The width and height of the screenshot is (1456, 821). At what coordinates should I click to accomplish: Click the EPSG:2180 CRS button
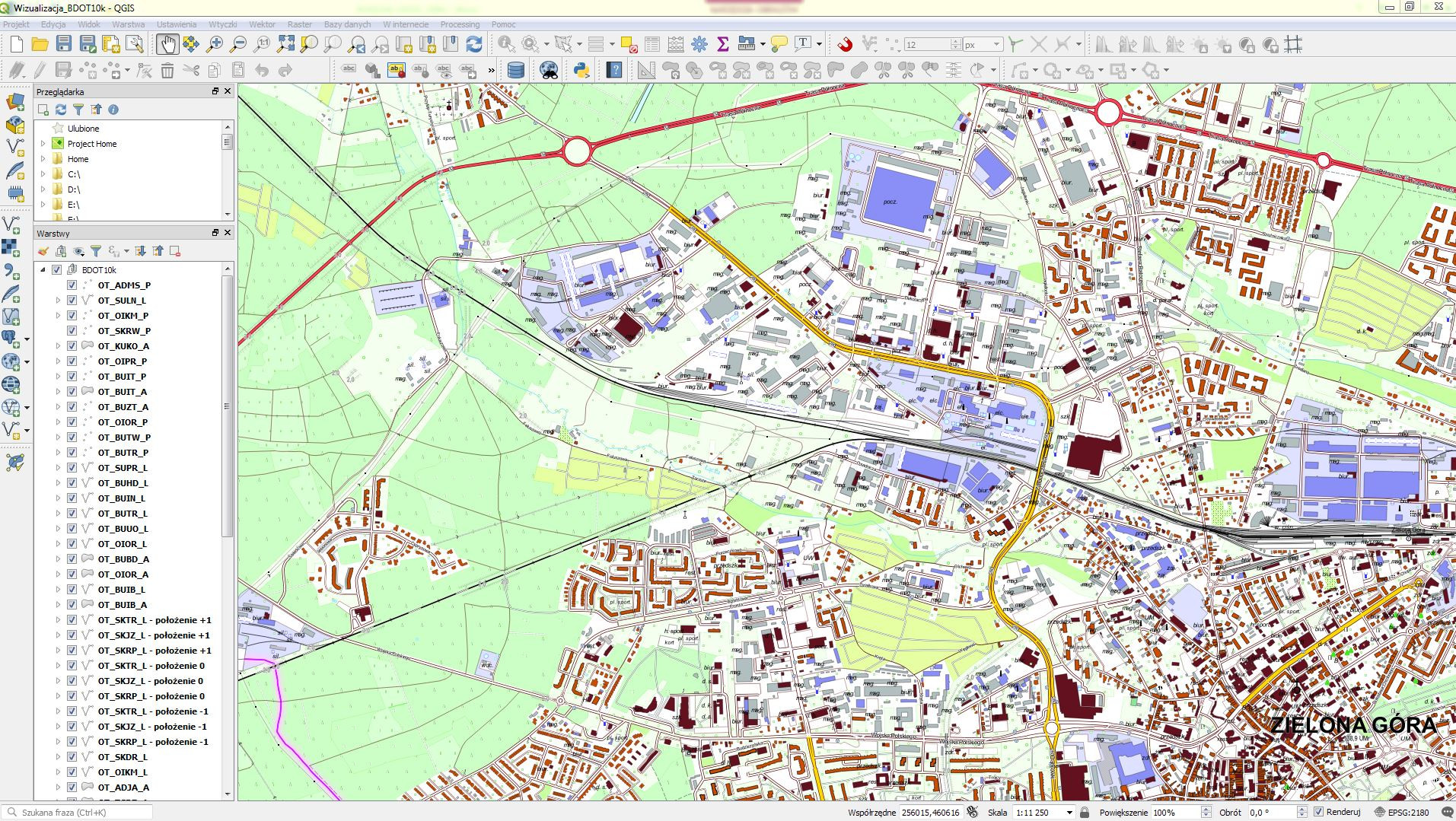1407,812
